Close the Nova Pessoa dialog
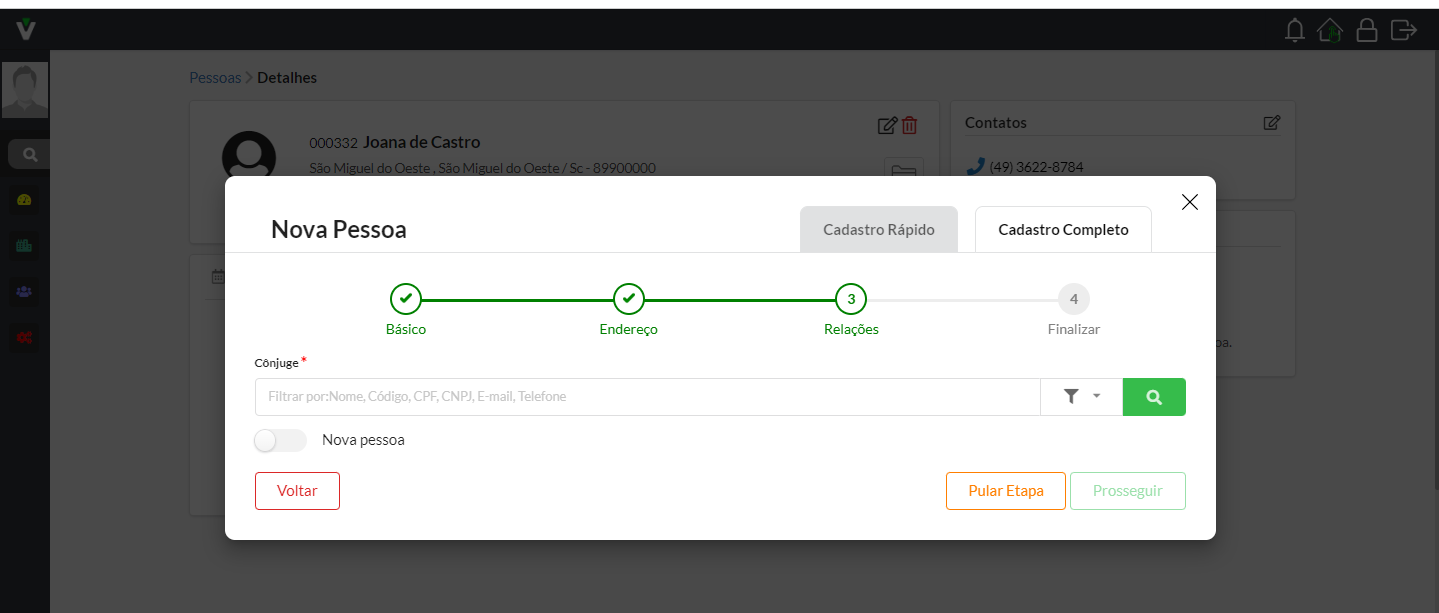The height and width of the screenshot is (613, 1439). pyautogui.click(x=1189, y=202)
